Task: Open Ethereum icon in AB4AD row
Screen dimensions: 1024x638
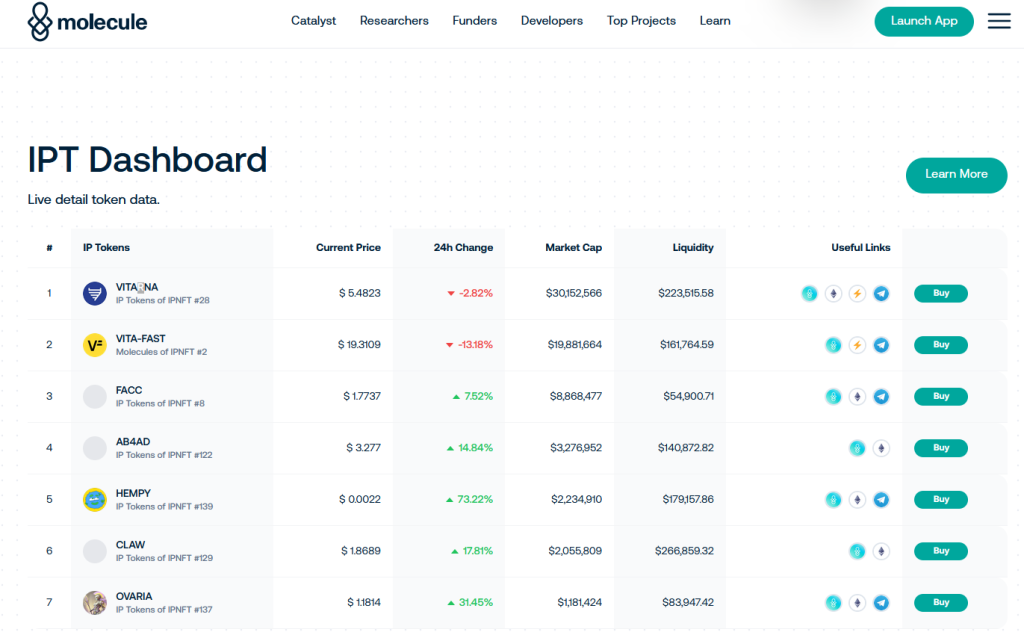Action: (881, 449)
